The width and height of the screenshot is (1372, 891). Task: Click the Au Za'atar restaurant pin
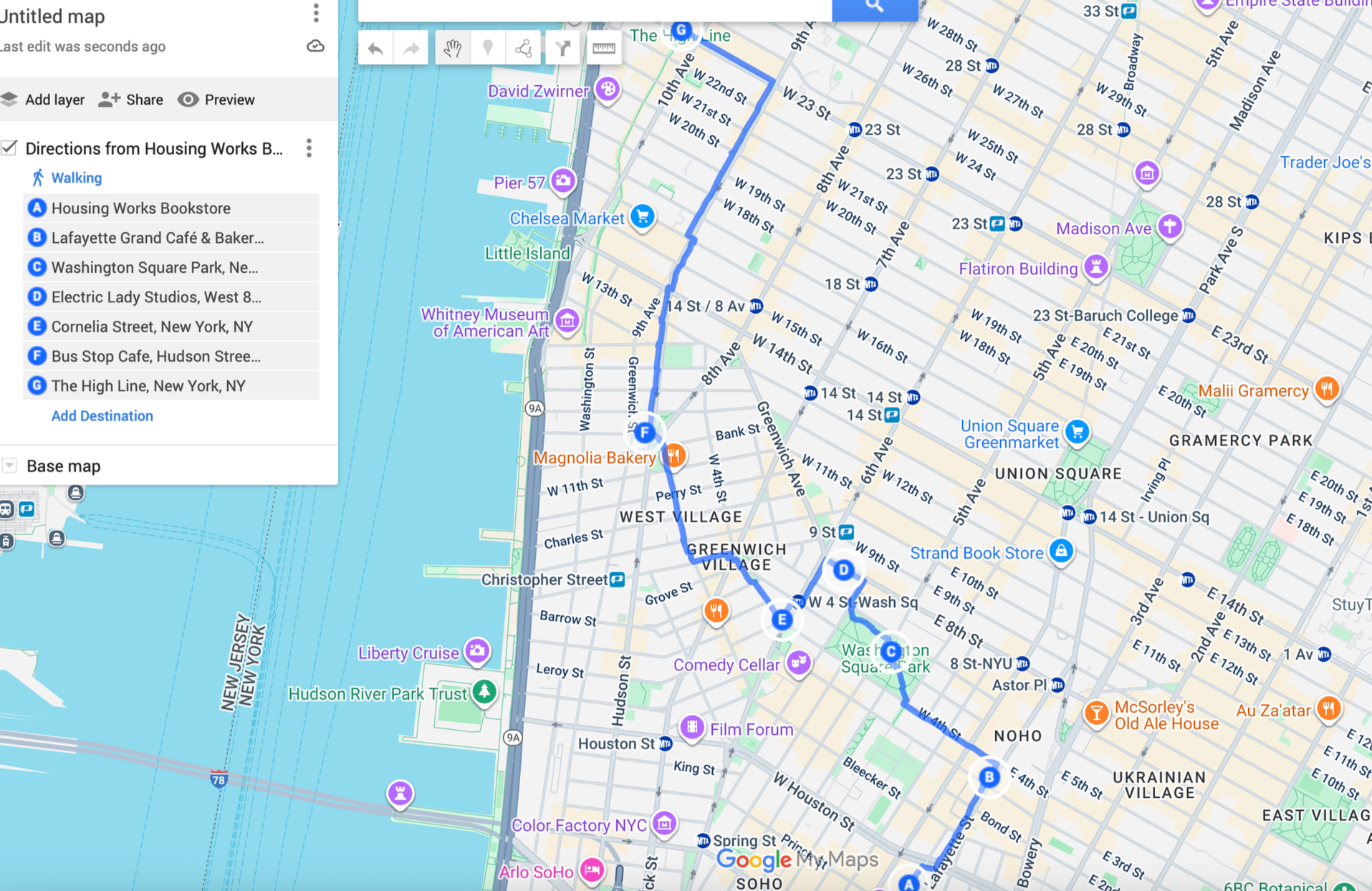click(x=1329, y=708)
